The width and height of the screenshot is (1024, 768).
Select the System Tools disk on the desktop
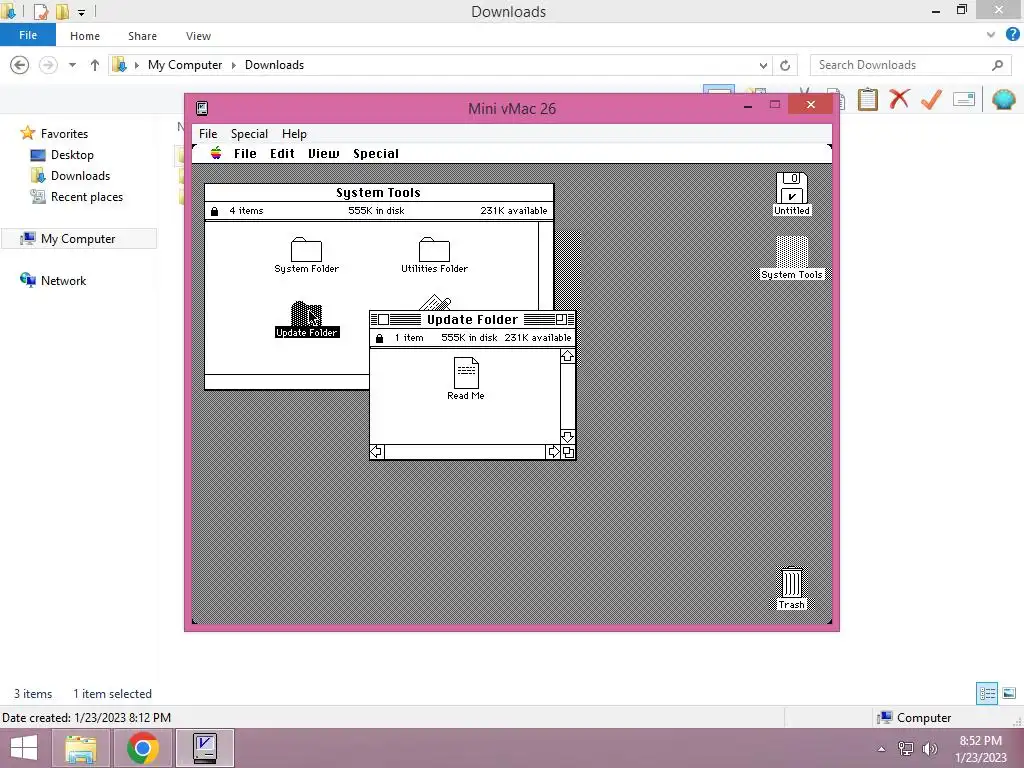[x=792, y=252]
